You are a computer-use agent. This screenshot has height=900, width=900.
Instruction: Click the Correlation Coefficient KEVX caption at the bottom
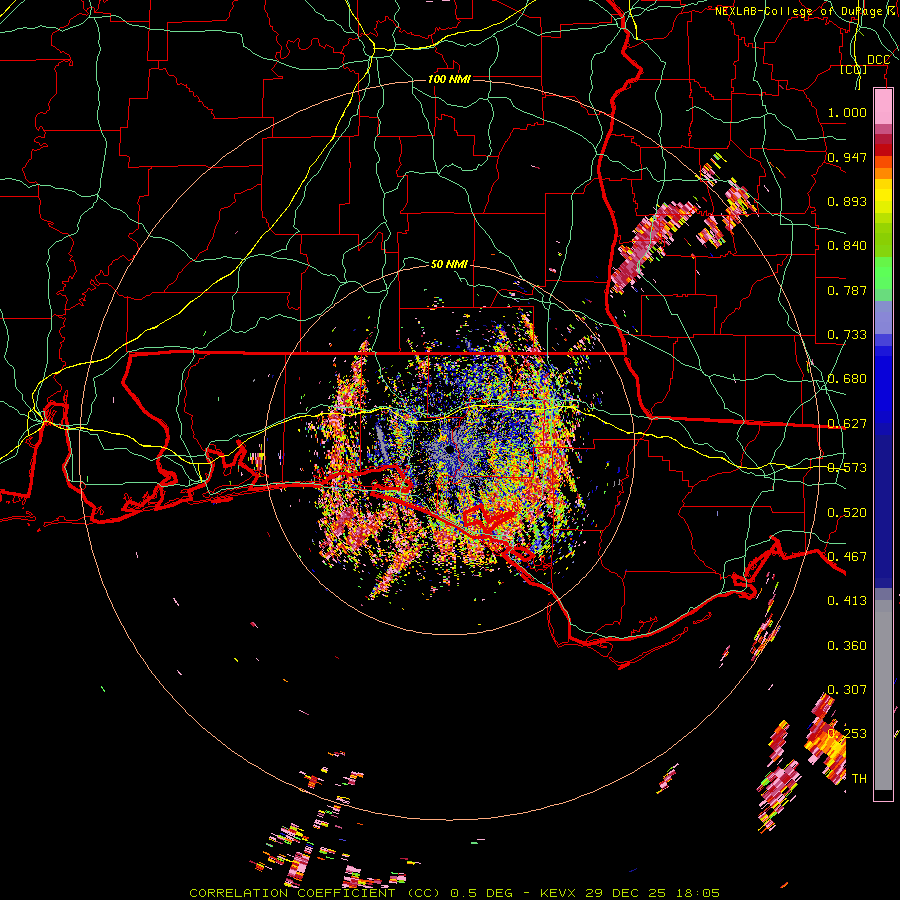point(454,893)
